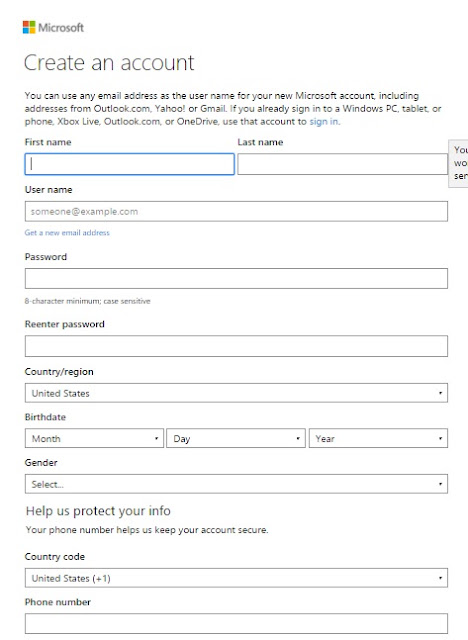Open the birthdate Day dropdown

pos(236,438)
